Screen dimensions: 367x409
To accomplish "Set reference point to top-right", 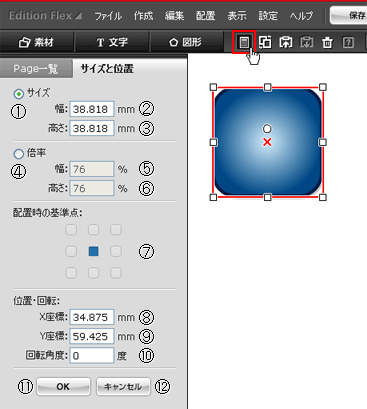I will pos(116,230).
